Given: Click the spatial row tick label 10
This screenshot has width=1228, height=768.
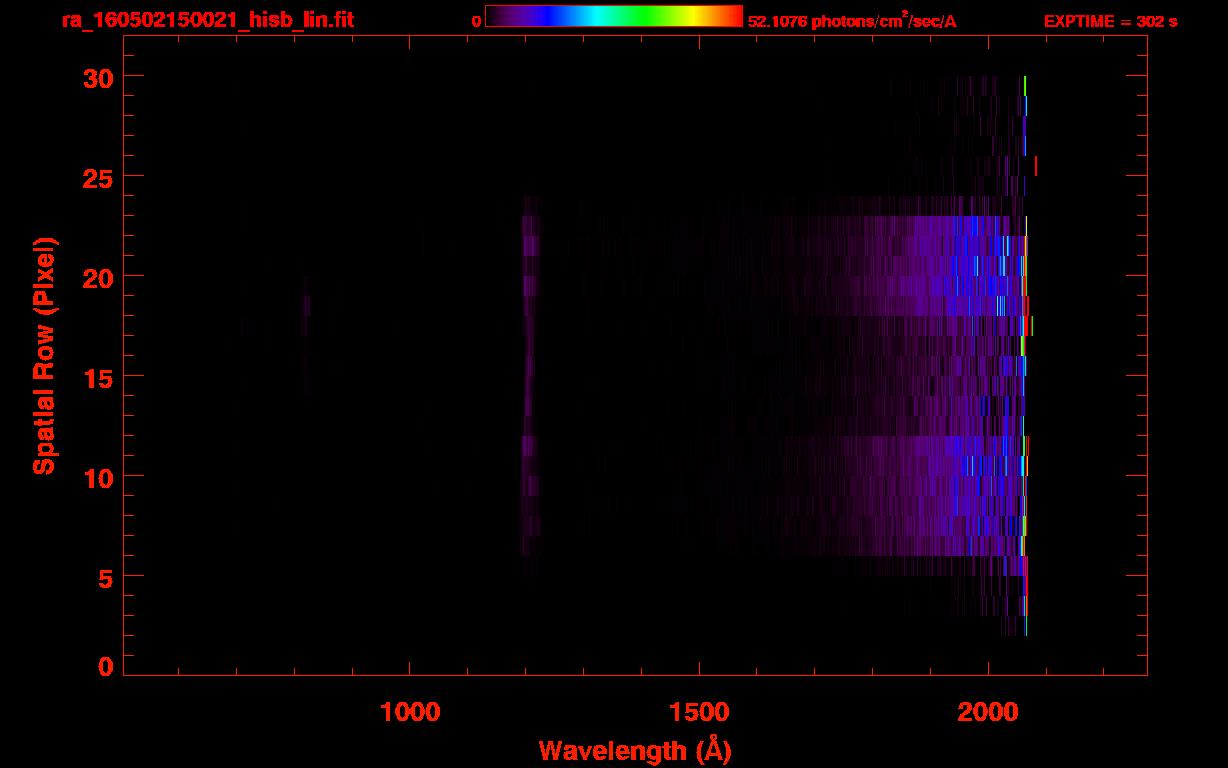Looking at the screenshot, I should [x=98, y=477].
